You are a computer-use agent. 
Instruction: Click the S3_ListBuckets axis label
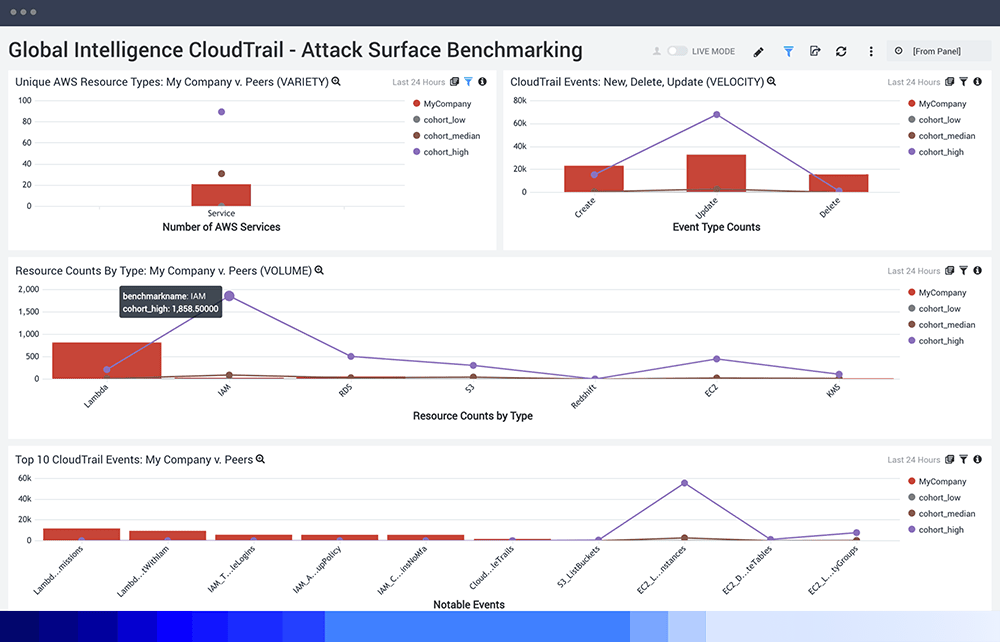tap(578, 567)
